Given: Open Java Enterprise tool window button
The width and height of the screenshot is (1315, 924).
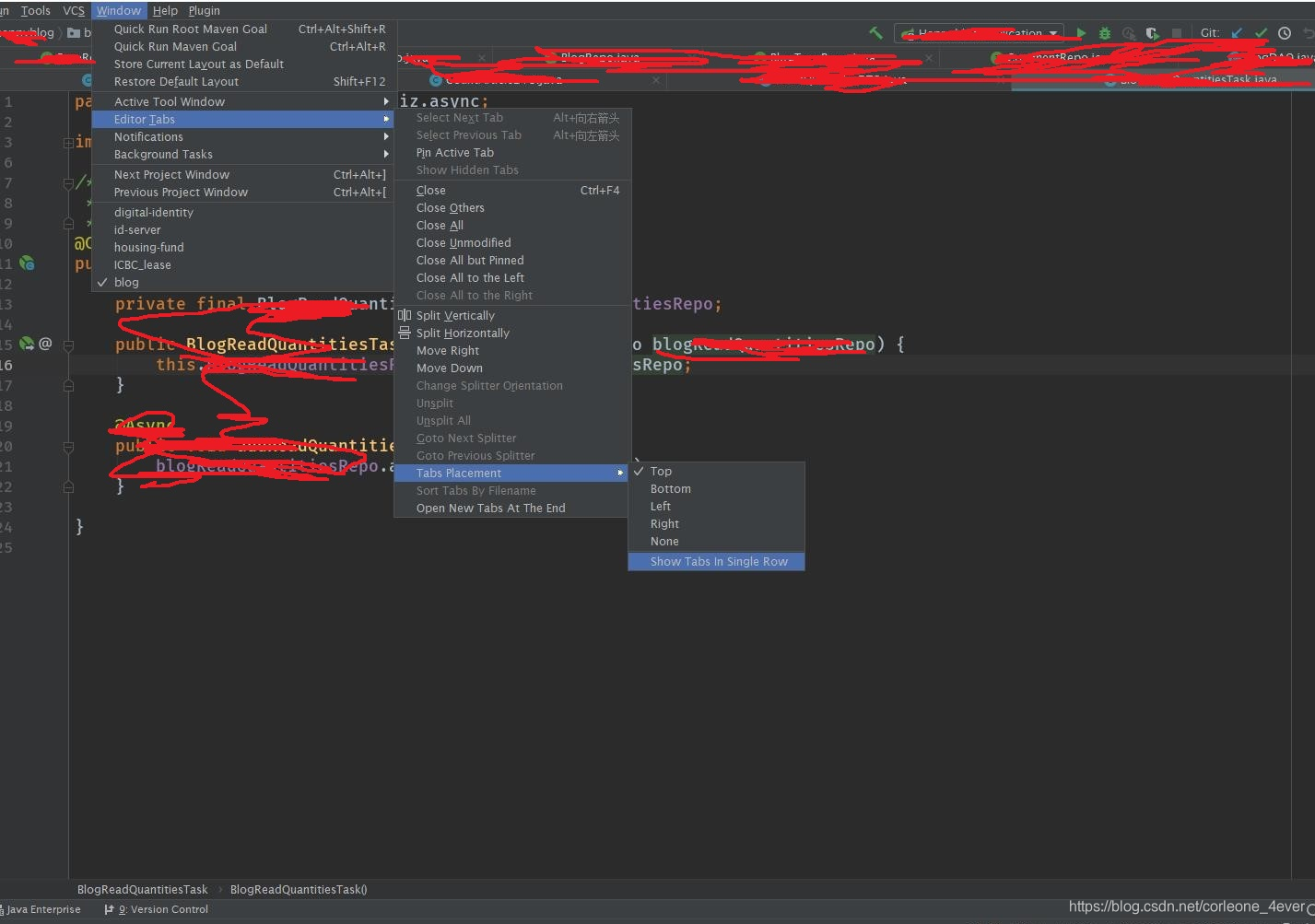Looking at the screenshot, I should pyautogui.click(x=41, y=909).
